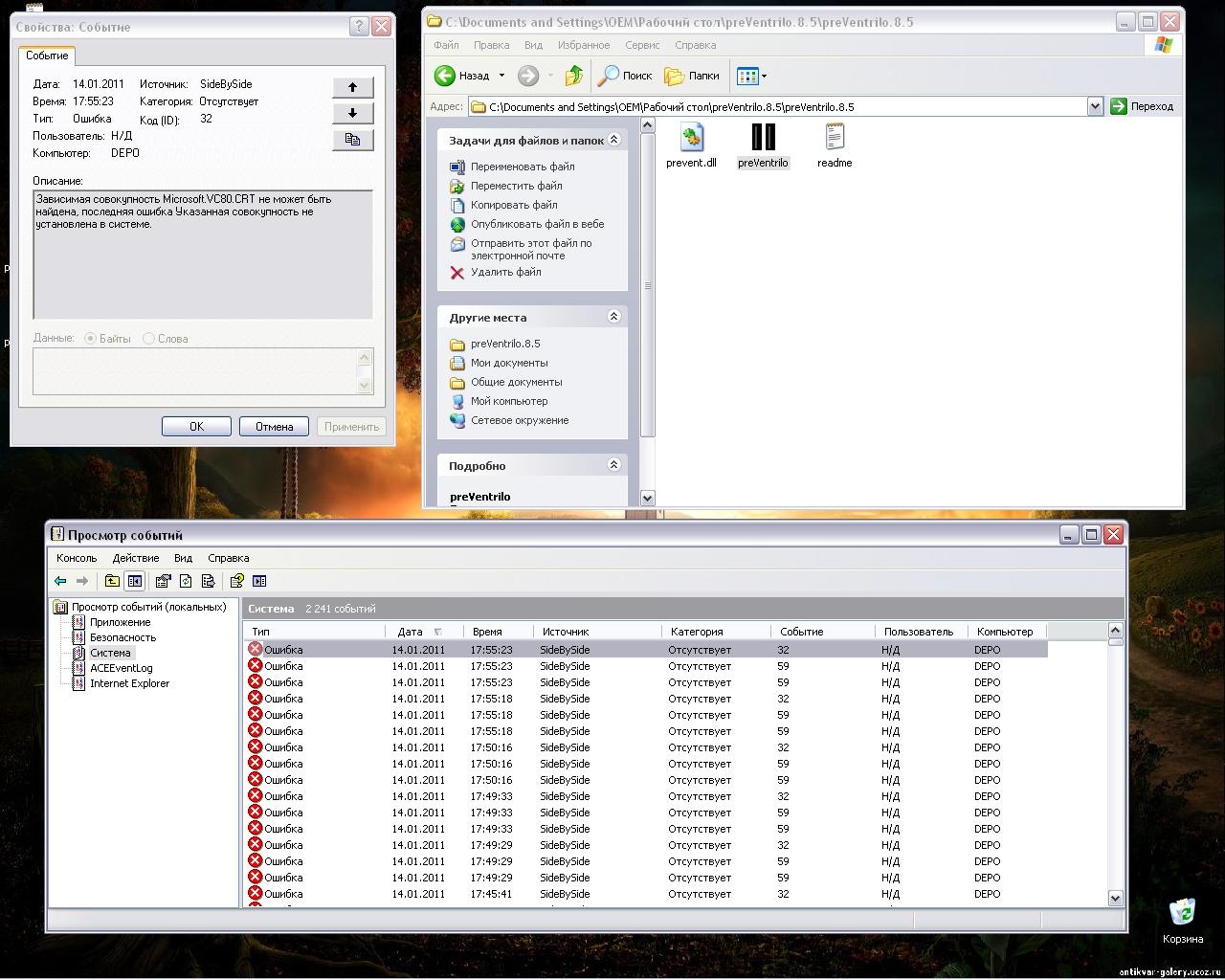Click the Поиск search button in Explorer
The height and width of the screenshot is (980, 1225).
pyautogui.click(x=626, y=76)
